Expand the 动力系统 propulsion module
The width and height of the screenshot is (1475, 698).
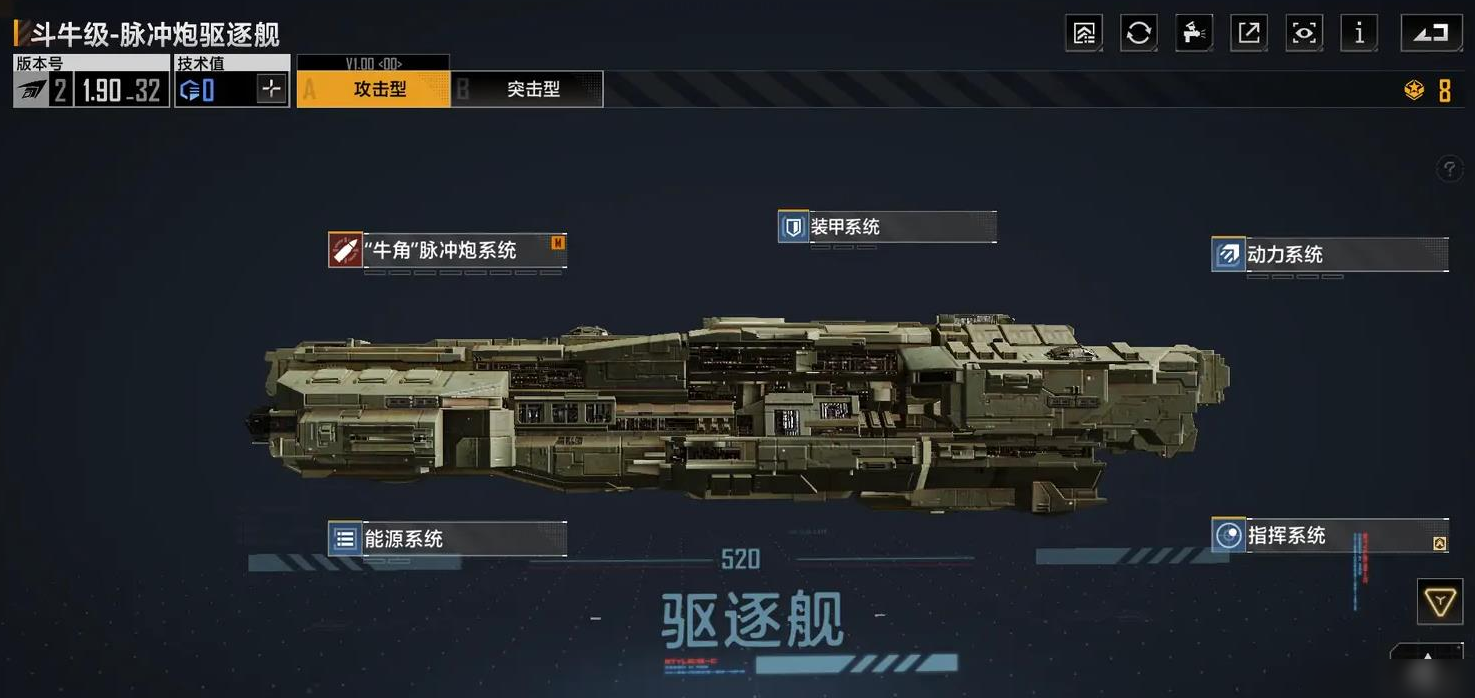(1330, 254)
